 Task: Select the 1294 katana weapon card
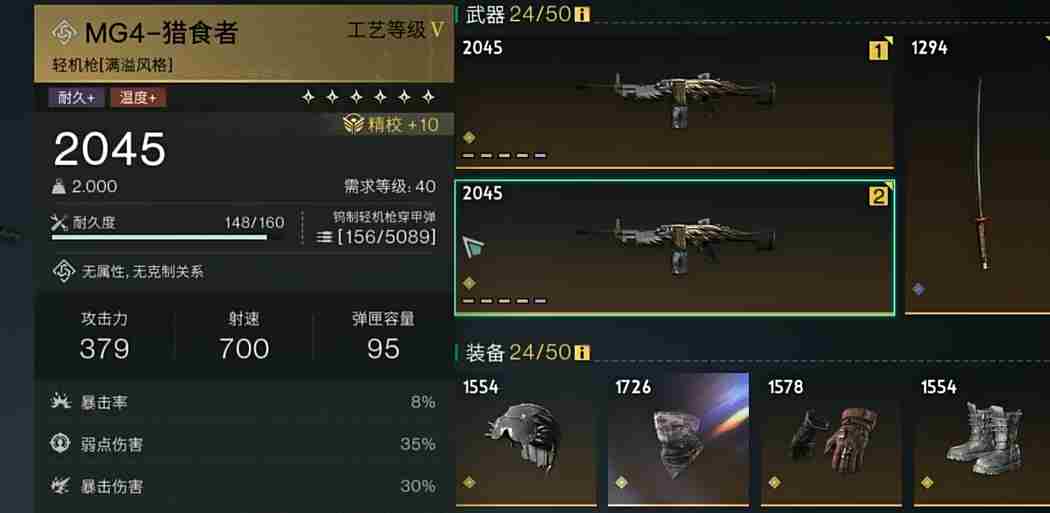977,173
